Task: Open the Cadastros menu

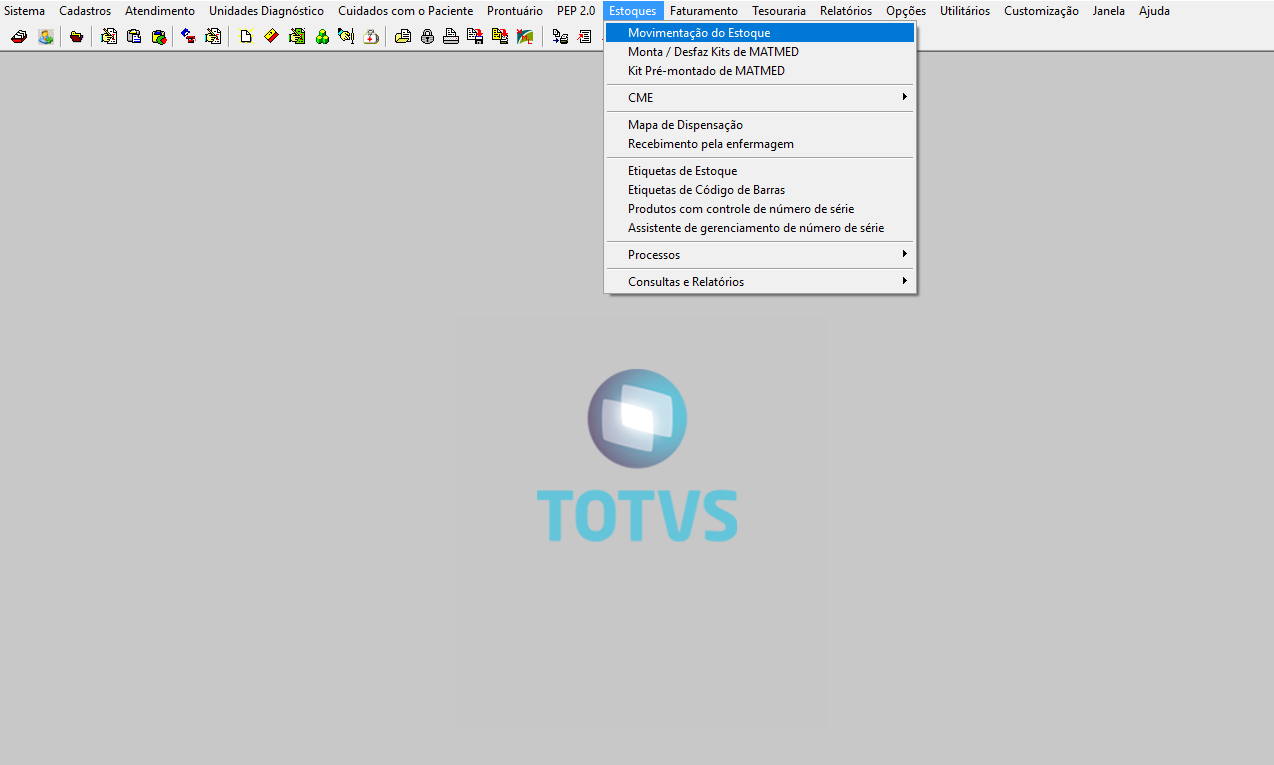Action: [85, 11]
